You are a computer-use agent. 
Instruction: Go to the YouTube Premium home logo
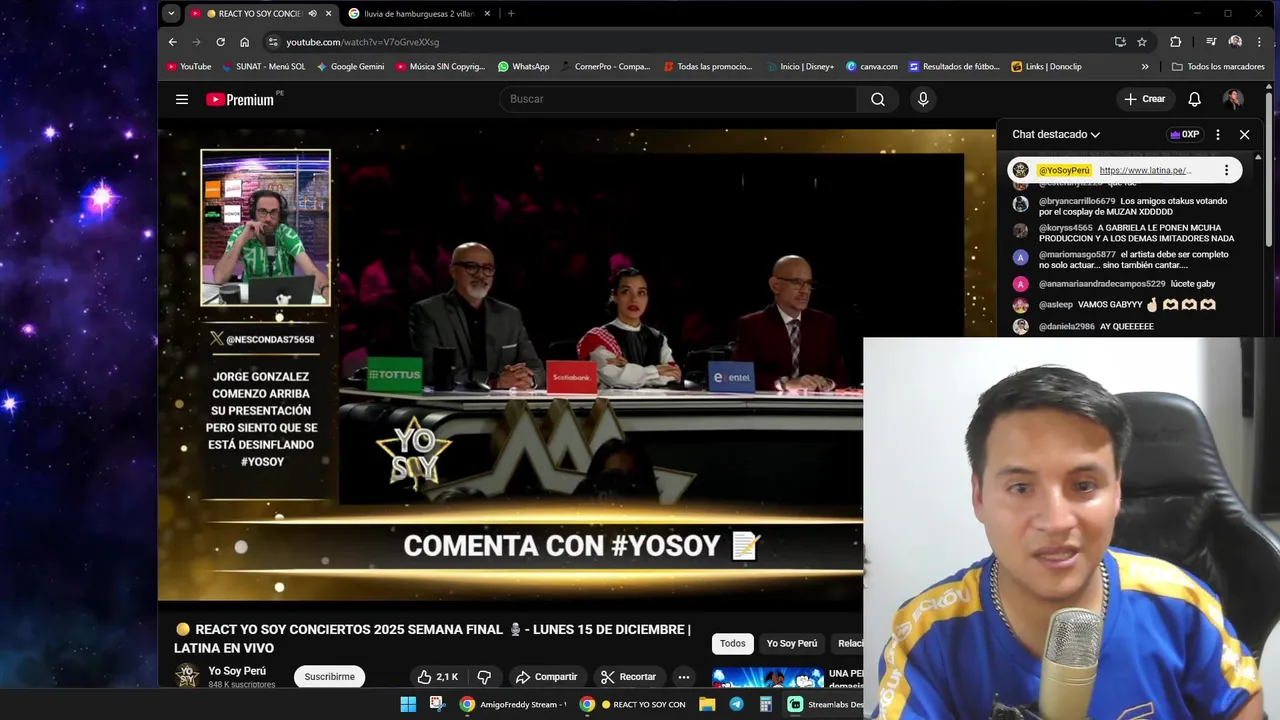tap(241, 99)
